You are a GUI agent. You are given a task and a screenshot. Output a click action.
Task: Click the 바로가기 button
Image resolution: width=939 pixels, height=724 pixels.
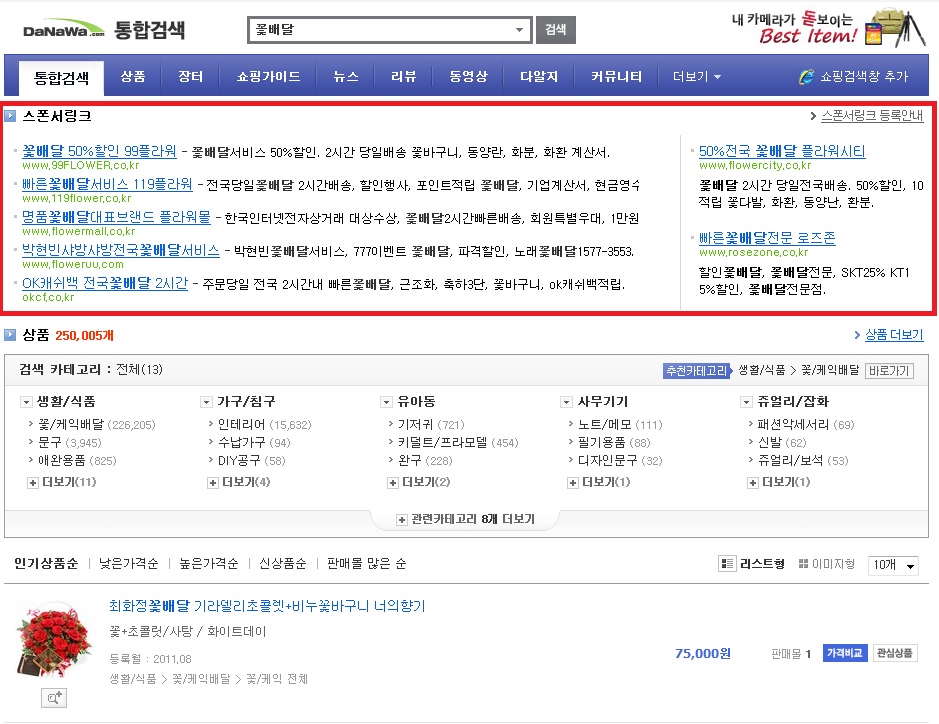coord(889,371)
